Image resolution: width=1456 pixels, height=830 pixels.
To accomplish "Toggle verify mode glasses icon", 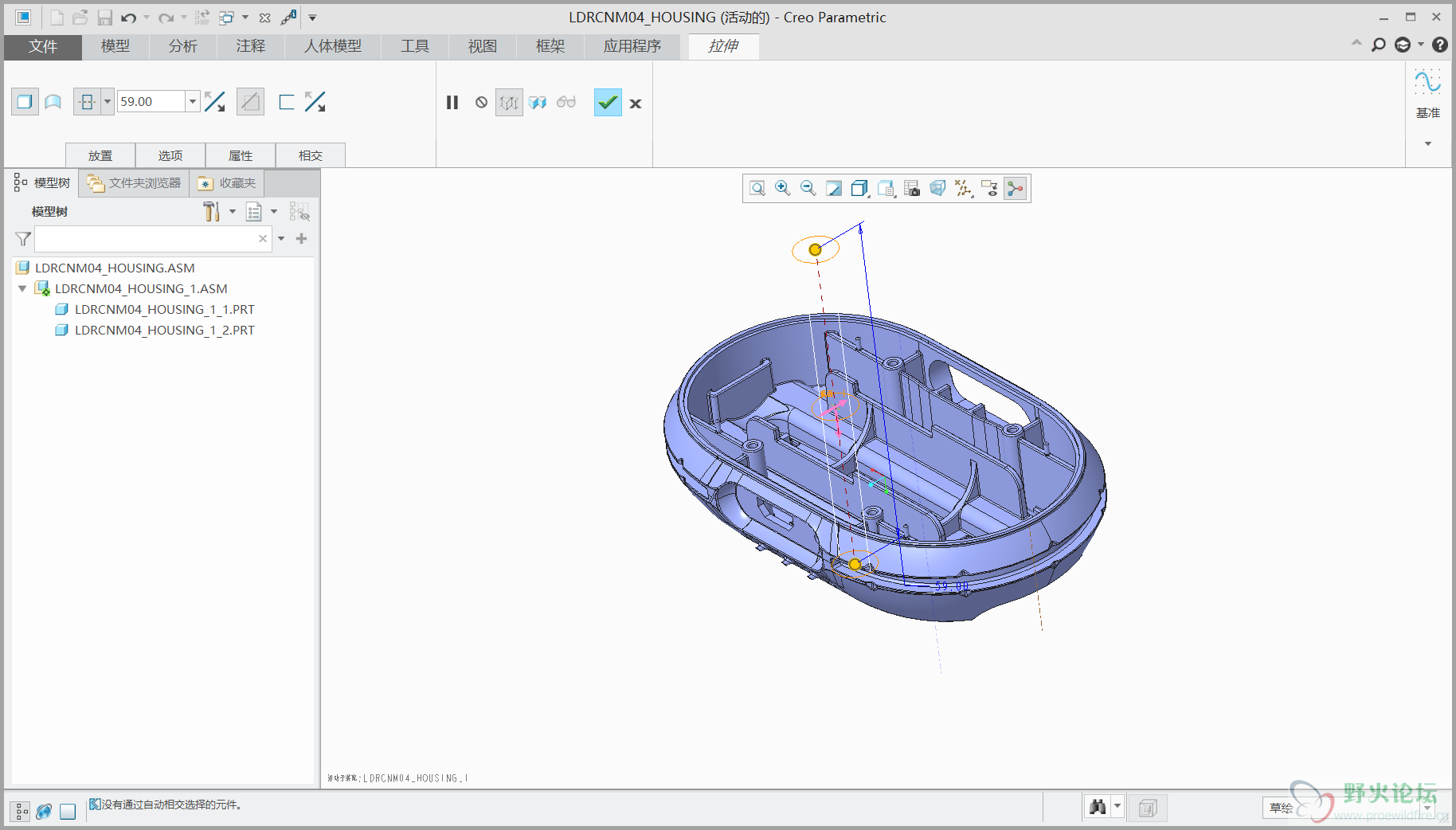I will coord(566,103).
